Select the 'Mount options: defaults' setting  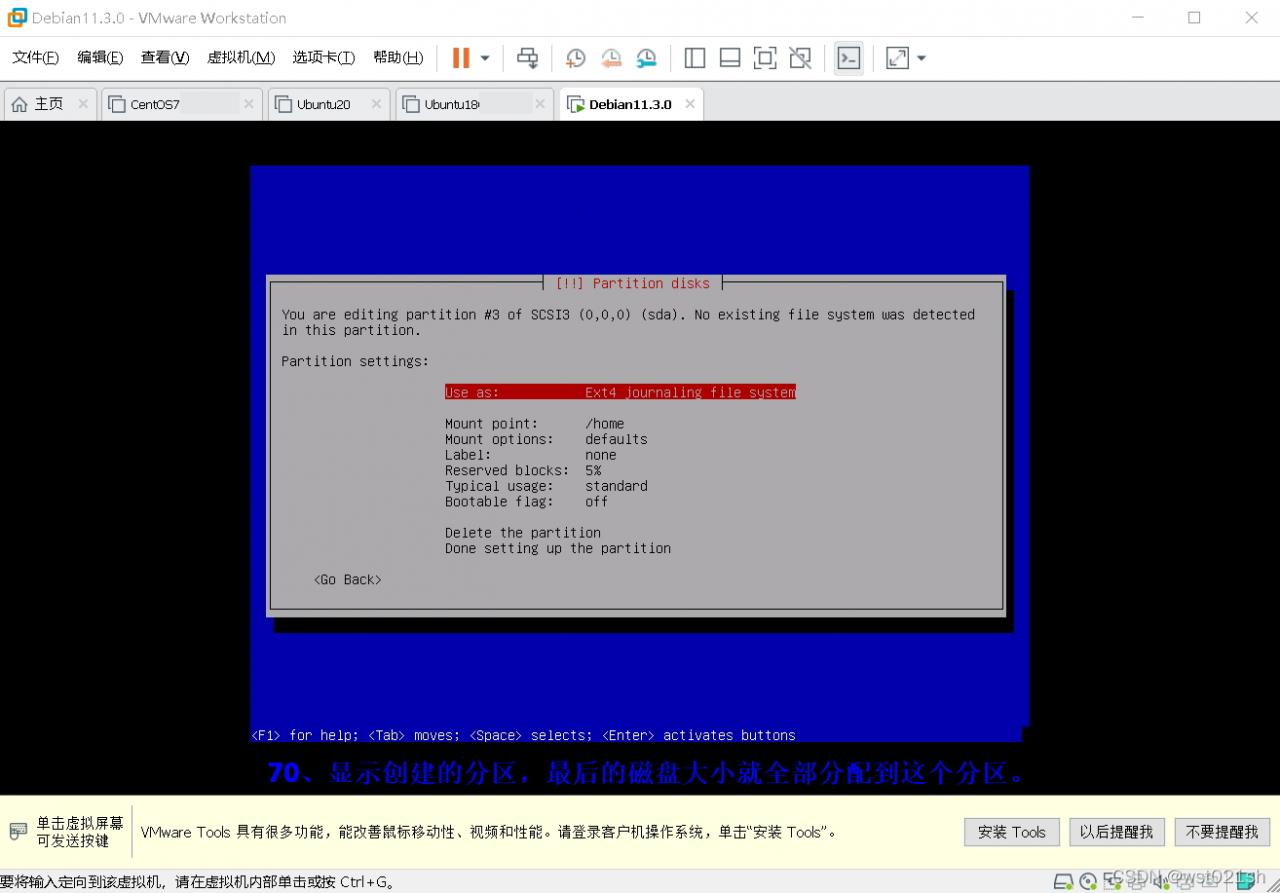click(x=546, y=439)
